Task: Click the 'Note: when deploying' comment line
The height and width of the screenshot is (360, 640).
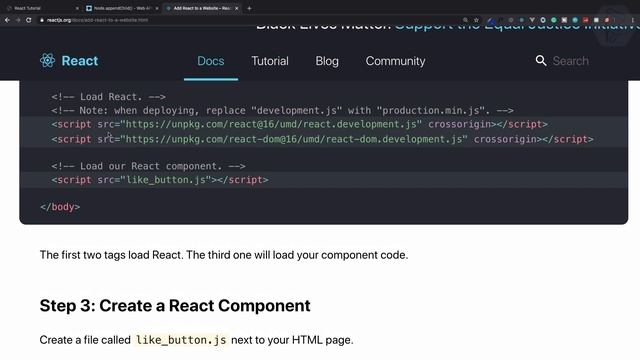Action: [282, 111]
